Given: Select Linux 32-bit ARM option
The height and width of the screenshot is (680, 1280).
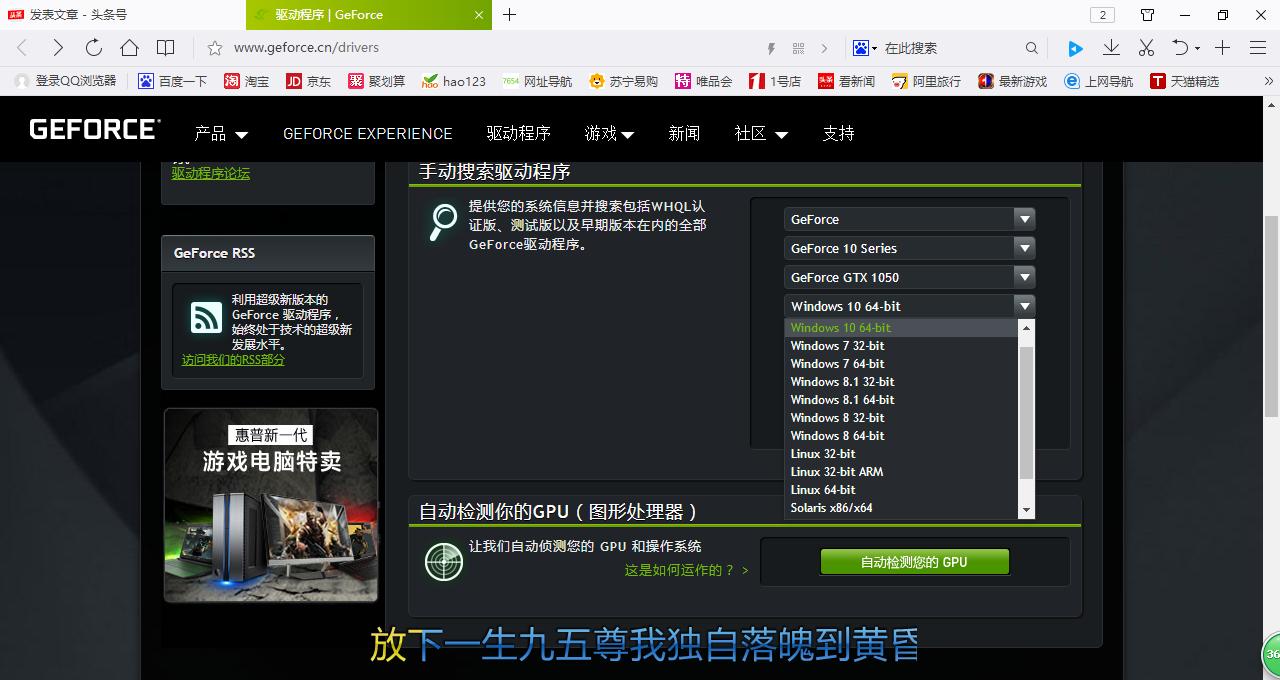Looking at the screenshot, I should [x=901, y=472].
